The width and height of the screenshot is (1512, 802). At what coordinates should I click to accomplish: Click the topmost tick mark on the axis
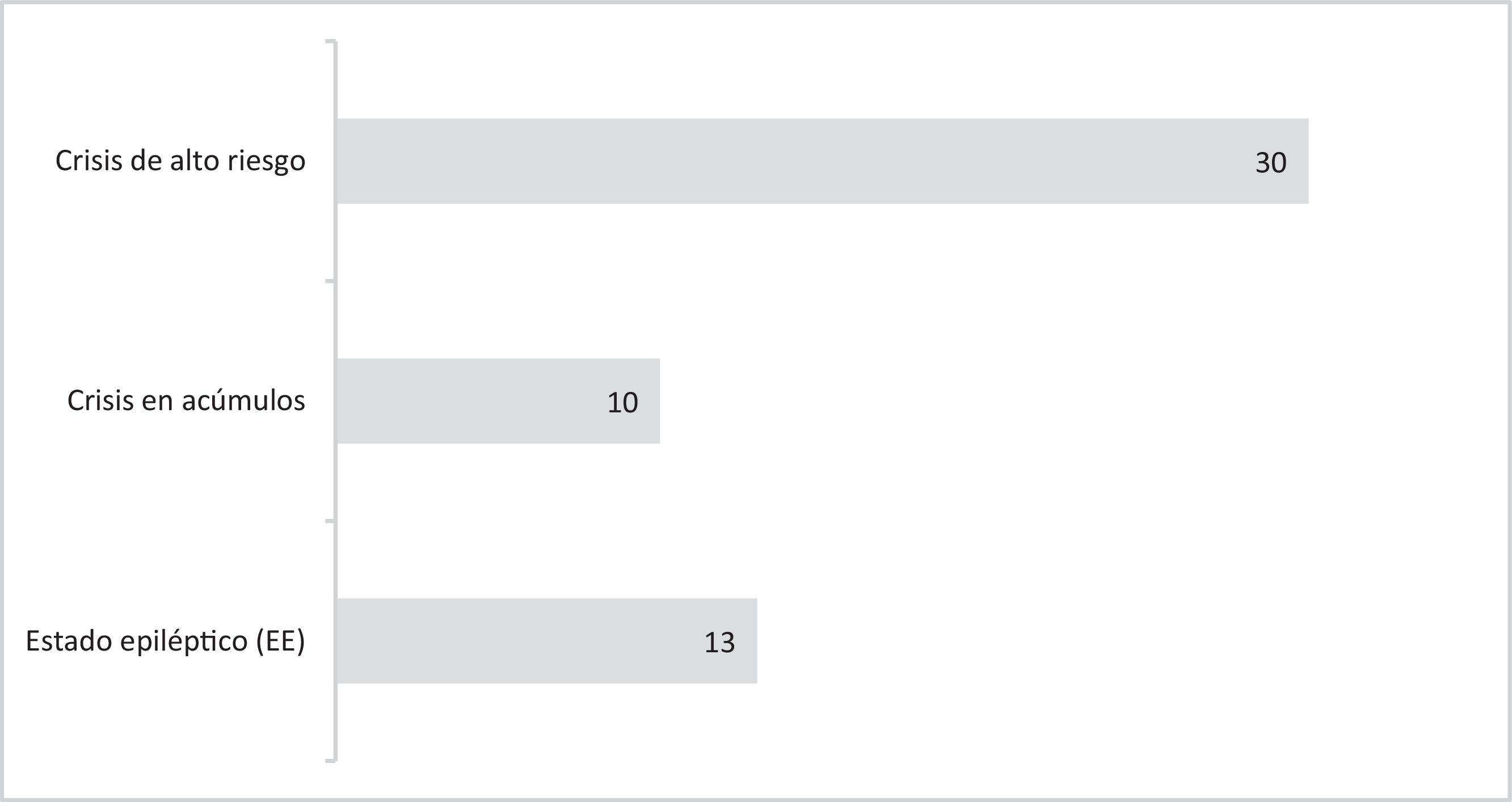pos(330,41)
